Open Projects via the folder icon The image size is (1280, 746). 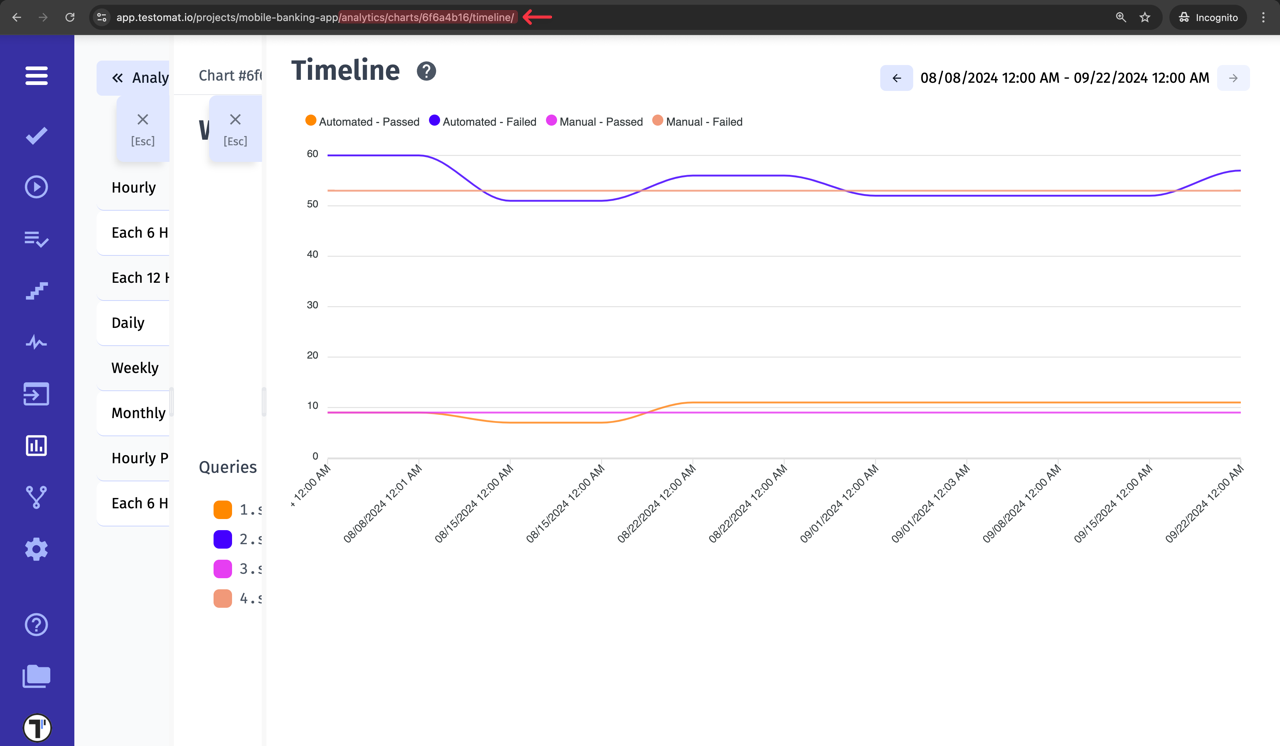pos(36,676)
